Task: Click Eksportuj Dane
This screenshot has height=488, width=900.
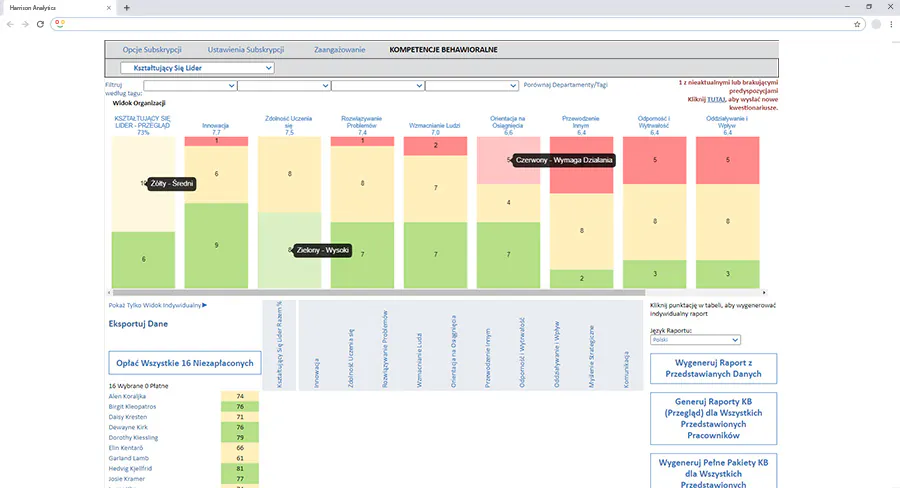Action: pyautogui.click(x=138, y=324)
